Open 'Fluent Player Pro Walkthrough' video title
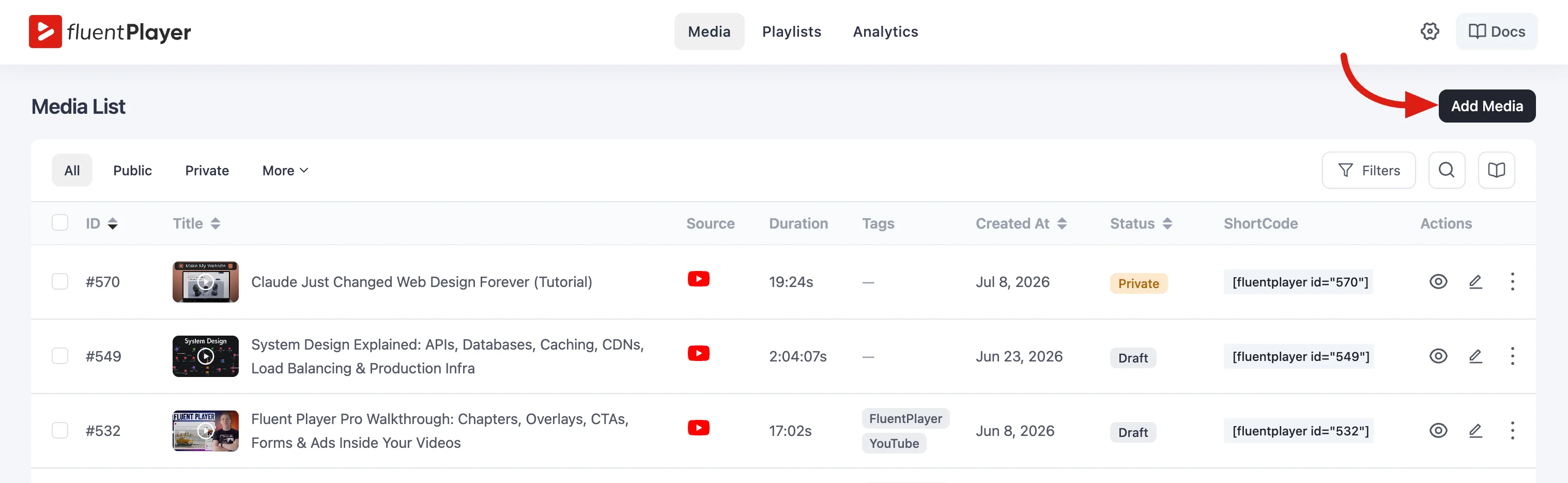 [x=439, y=431]
